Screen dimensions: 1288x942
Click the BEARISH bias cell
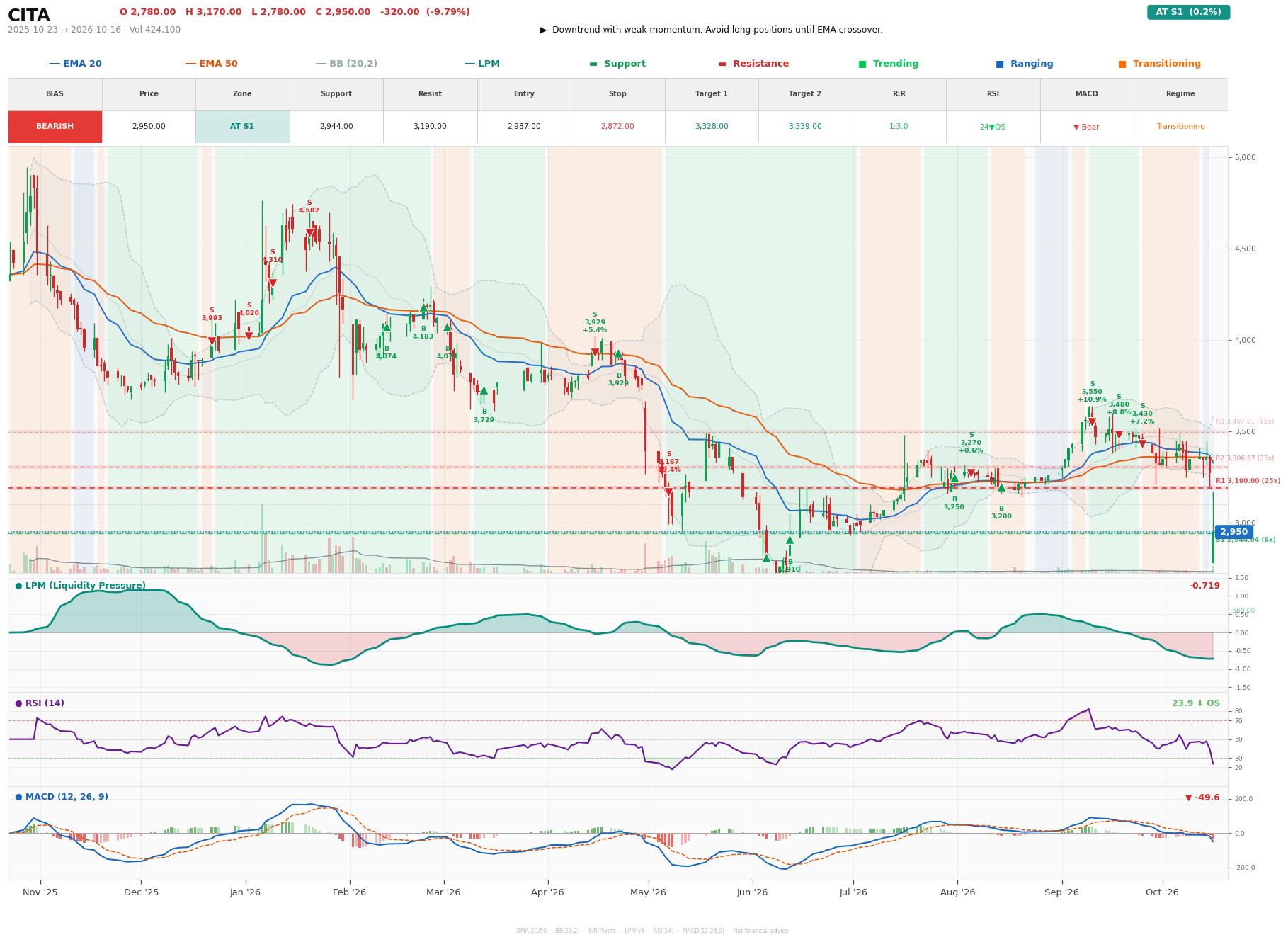[x=55, y=127]
